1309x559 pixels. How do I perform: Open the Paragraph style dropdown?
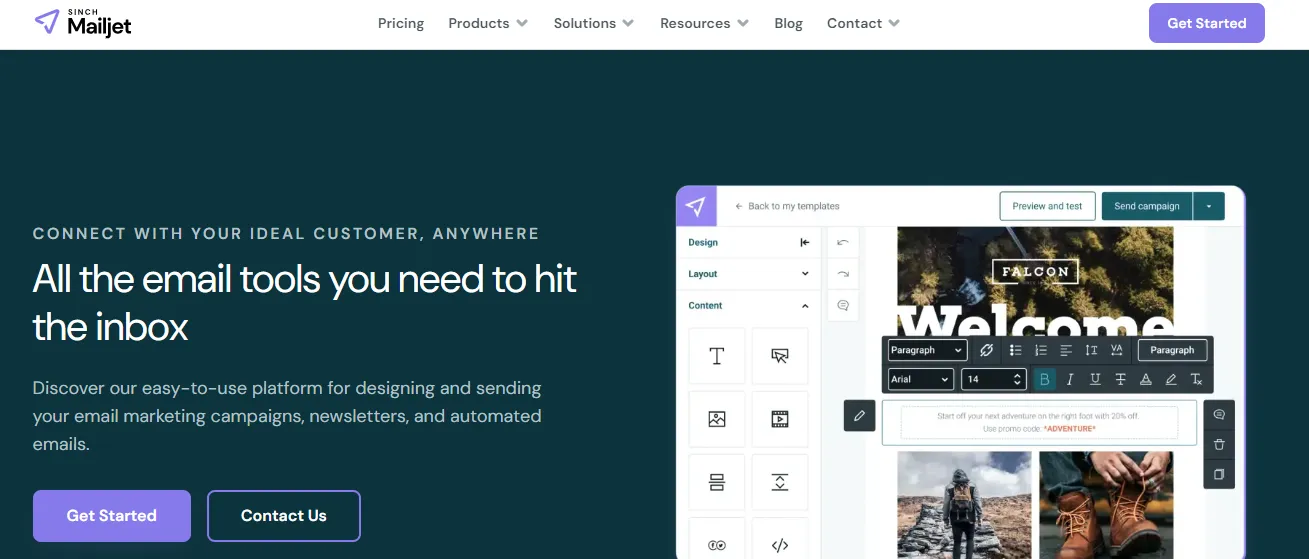(927, 350)
